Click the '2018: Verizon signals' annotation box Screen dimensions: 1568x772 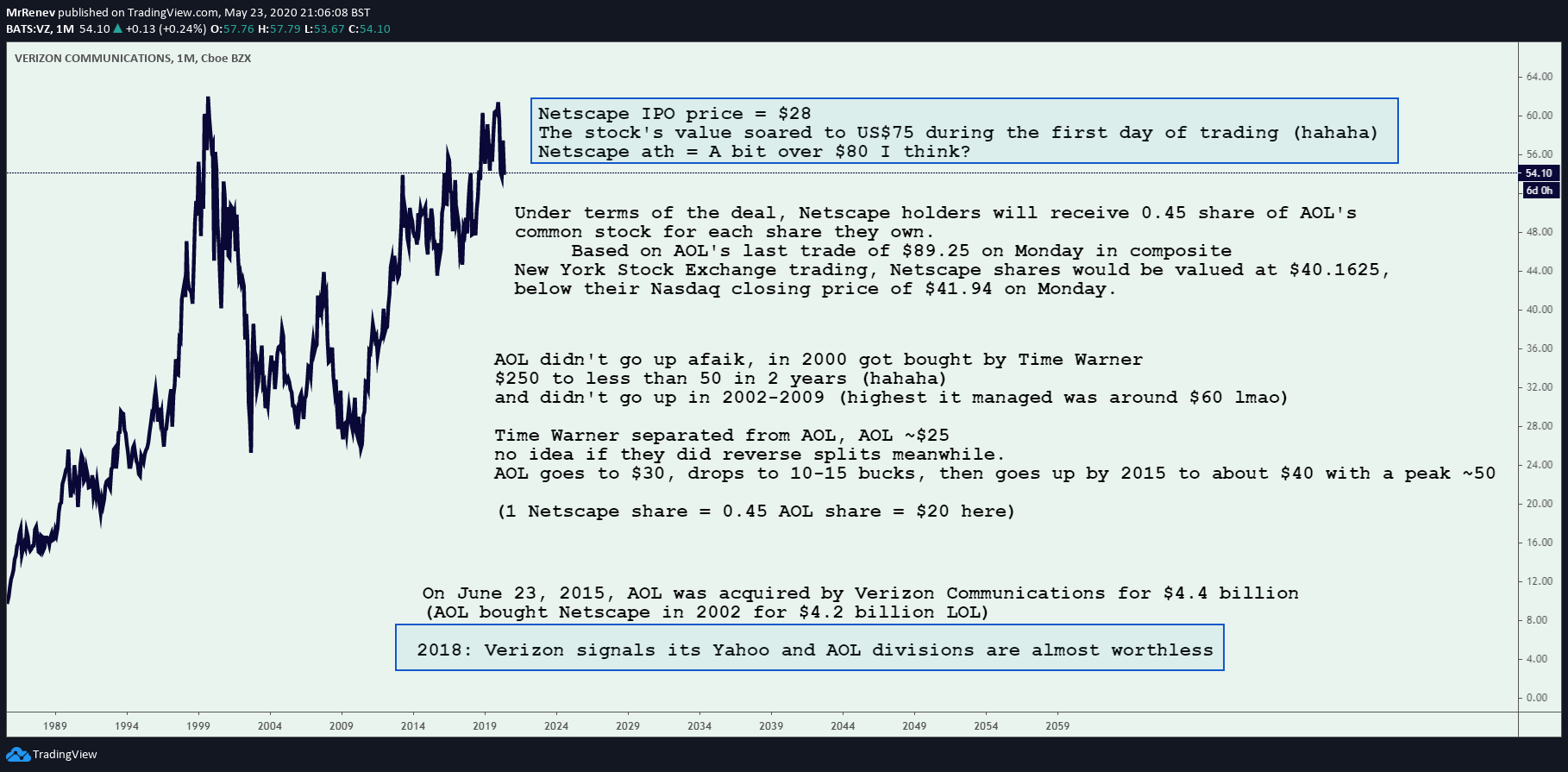pos(810,648)
